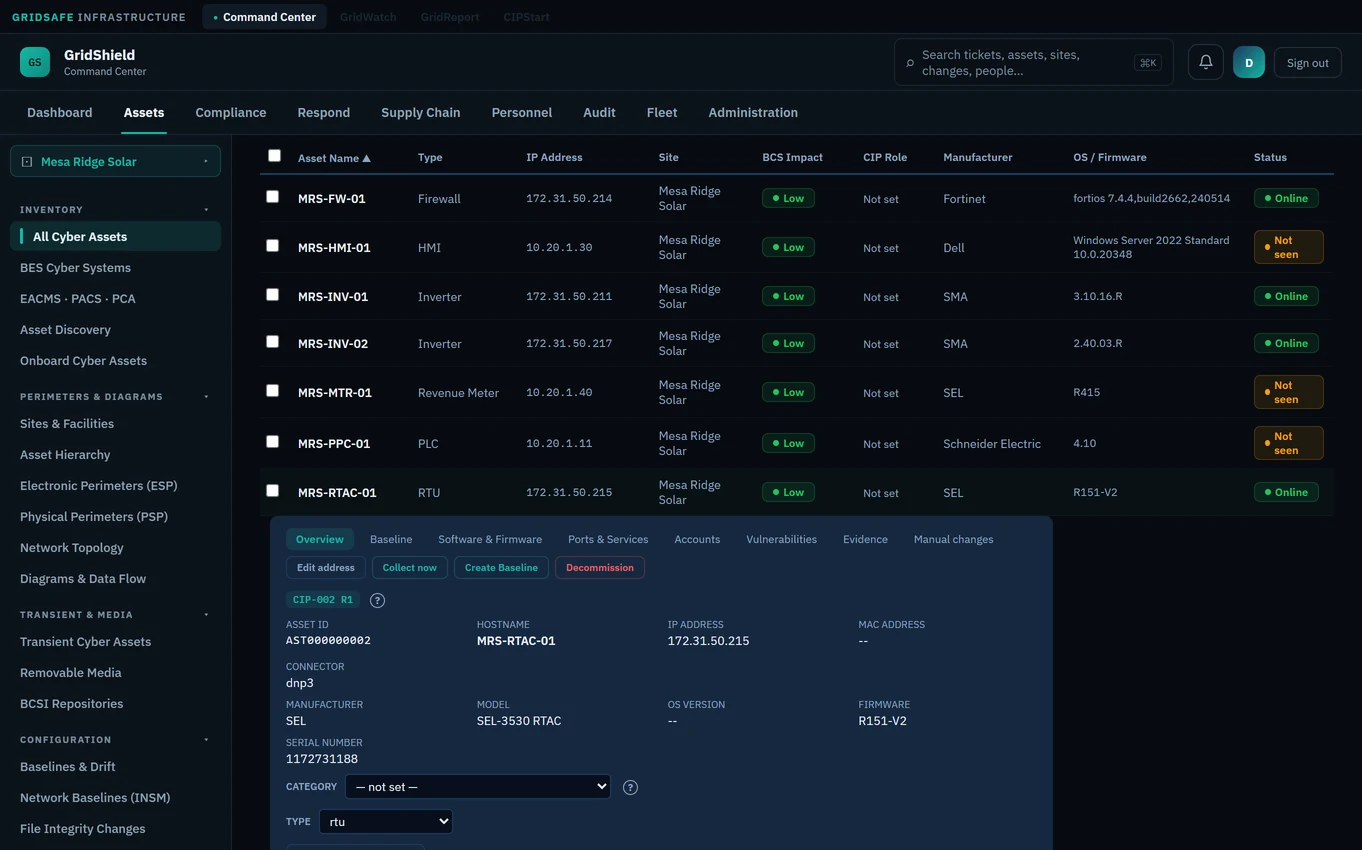Switch to the Baseline detail tab
The height and width of the screenshot is (850, 1362).
(x=391, y=539)
